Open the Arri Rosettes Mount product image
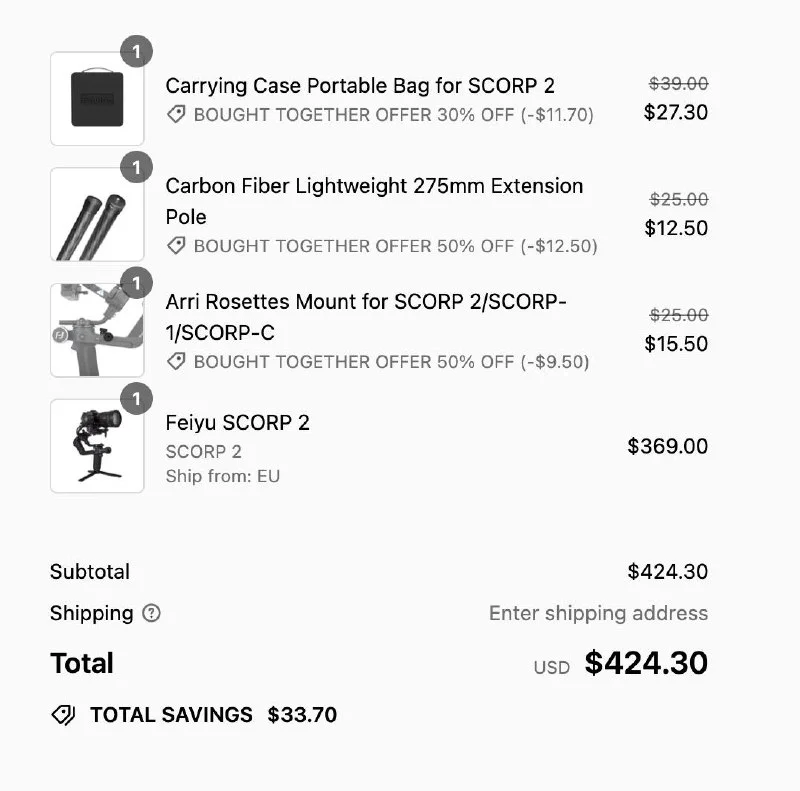This screenshot has height=791, width=800. coord(97,330)
